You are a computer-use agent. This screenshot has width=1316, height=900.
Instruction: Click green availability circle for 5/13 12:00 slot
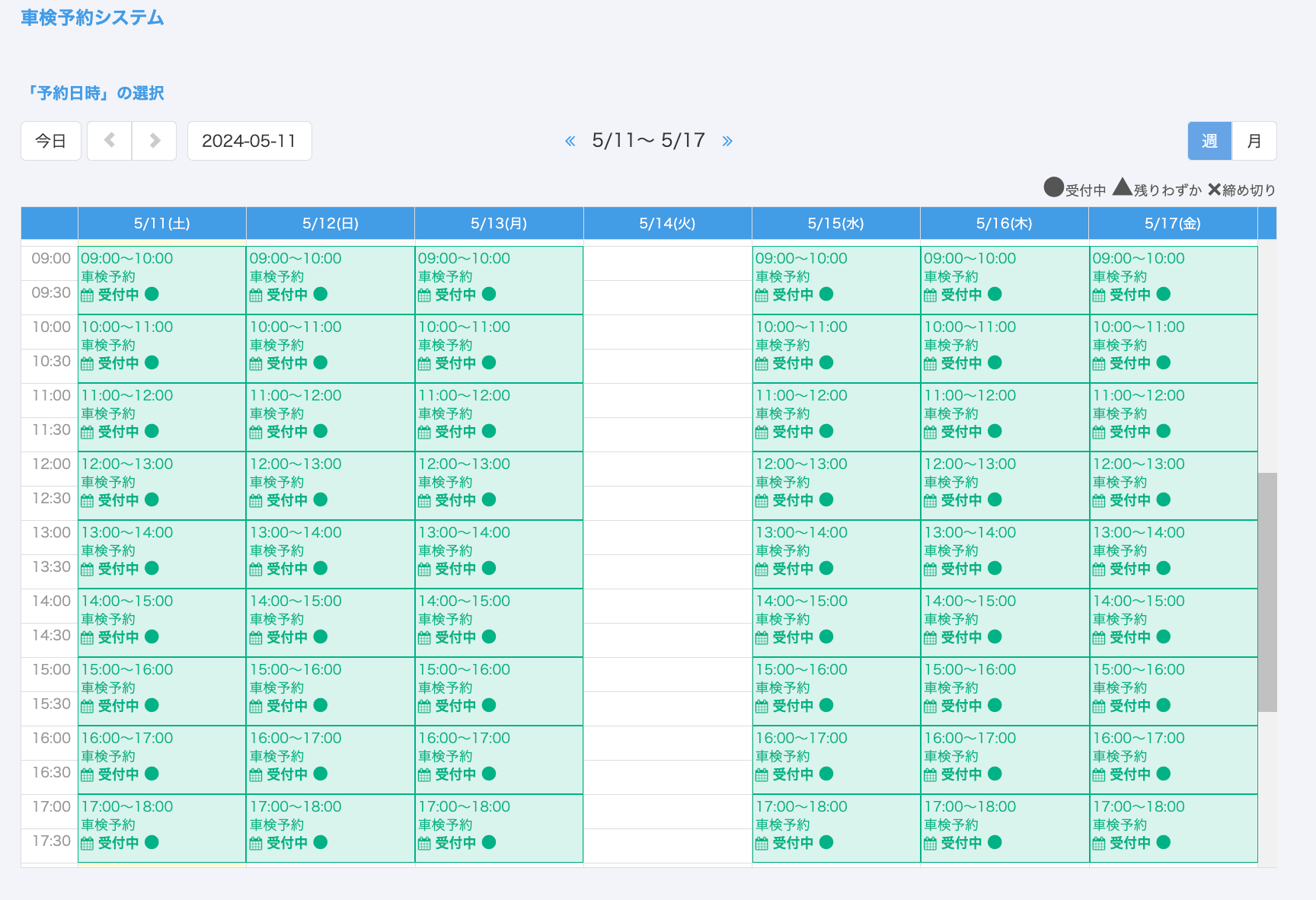click(489, 499)
